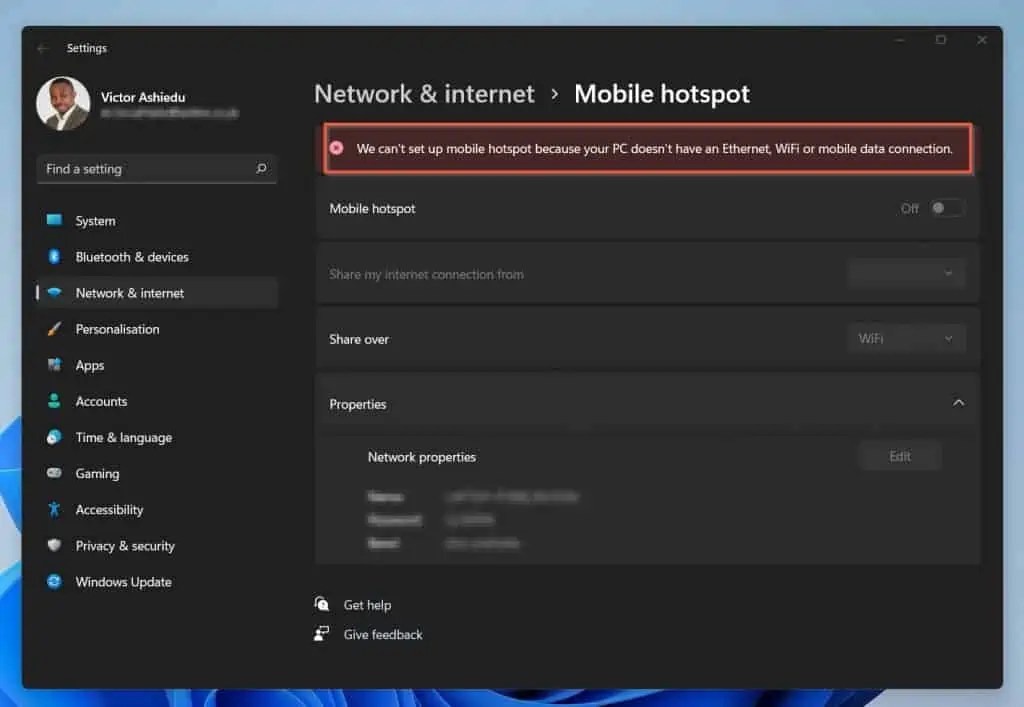Click the Network & internet globe icon
This screenshot has height=707, width=1024.
(55, 293)
